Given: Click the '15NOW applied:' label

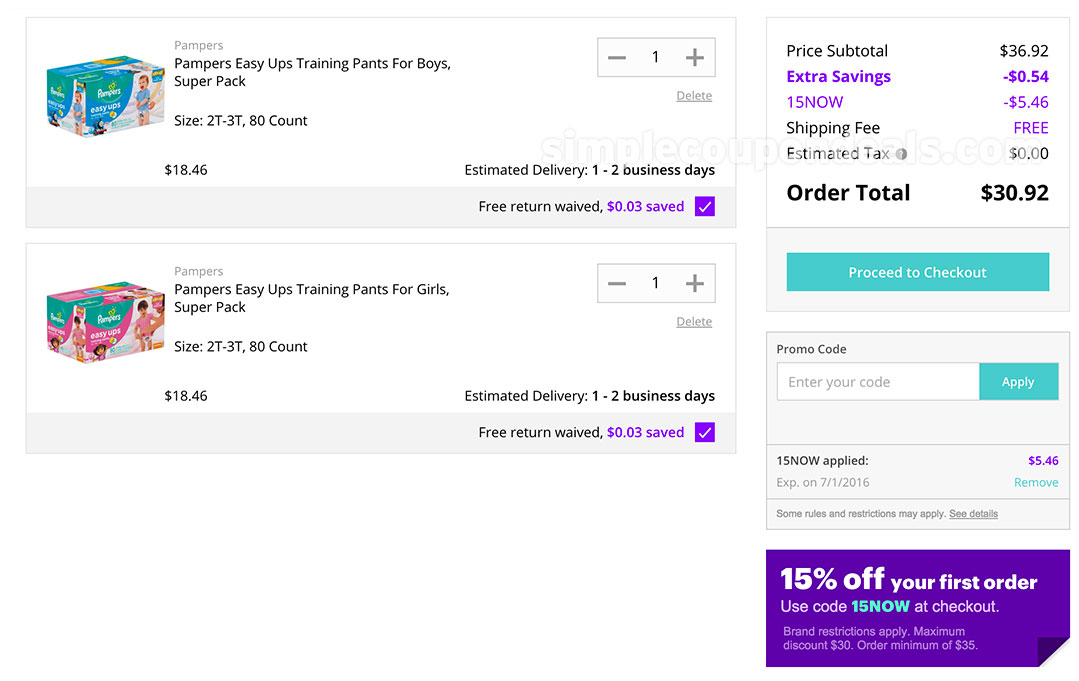Looking at the screenshot, I should [822, 461].
